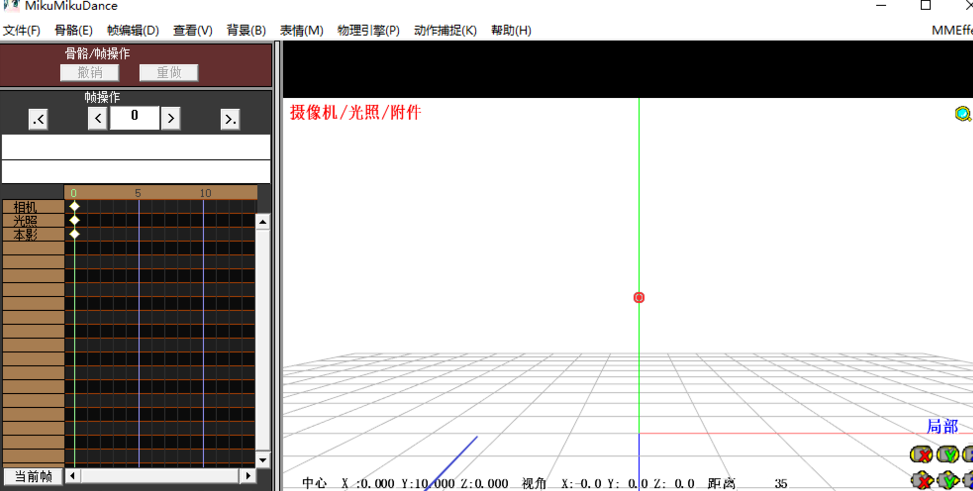Open the MMEffect menu

point(952,30)
